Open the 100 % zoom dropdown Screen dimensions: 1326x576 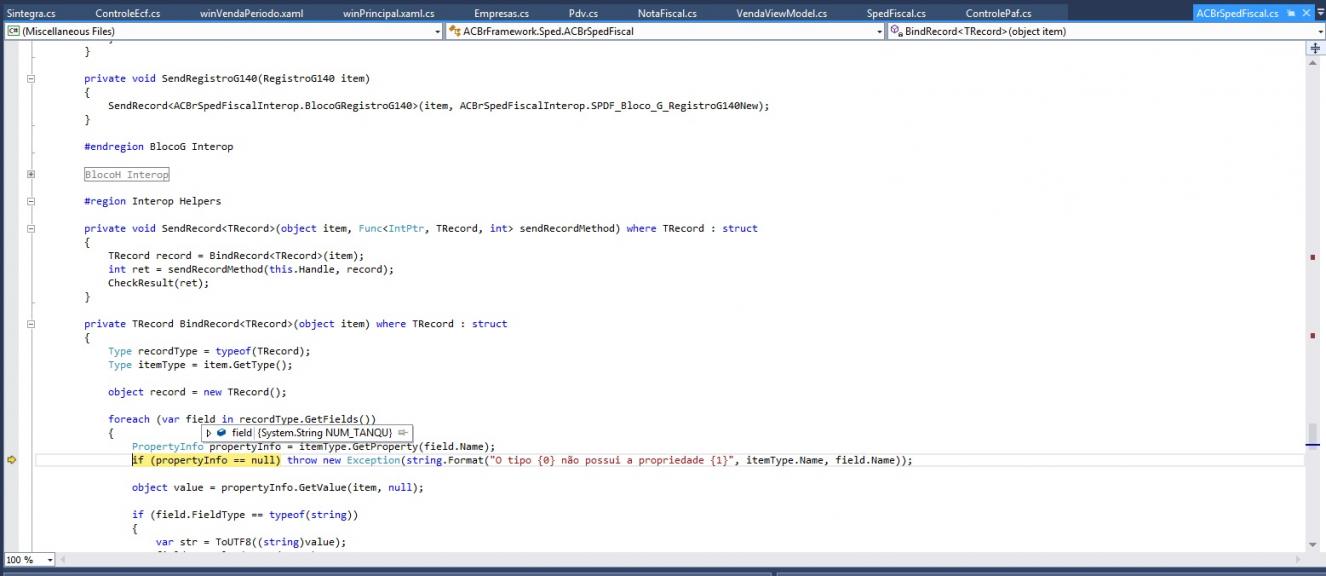pos(50,560)
